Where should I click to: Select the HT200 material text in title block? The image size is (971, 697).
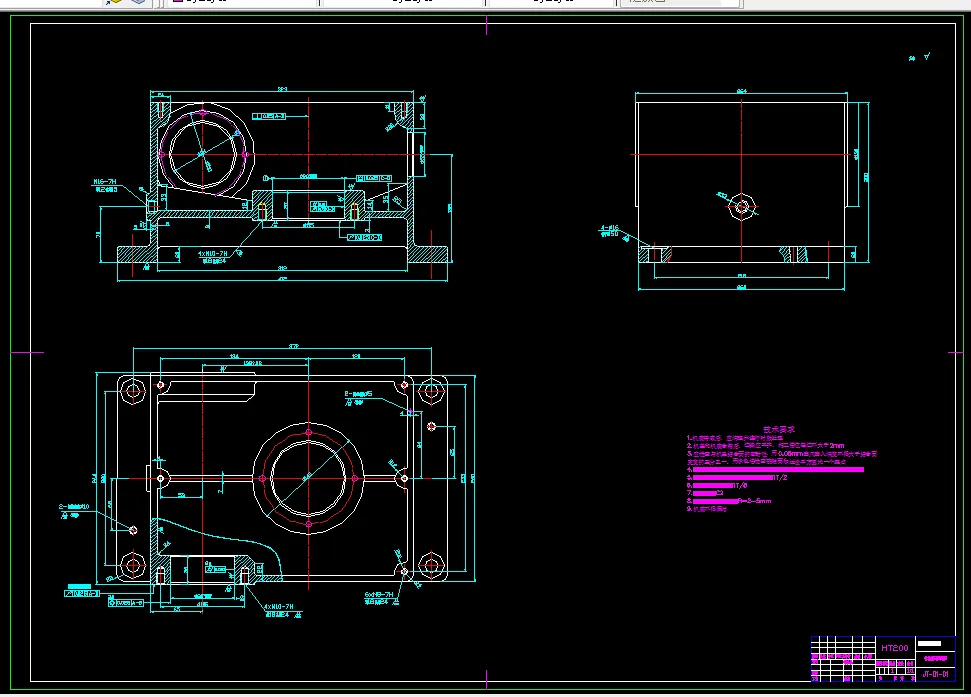coord(895,648)
